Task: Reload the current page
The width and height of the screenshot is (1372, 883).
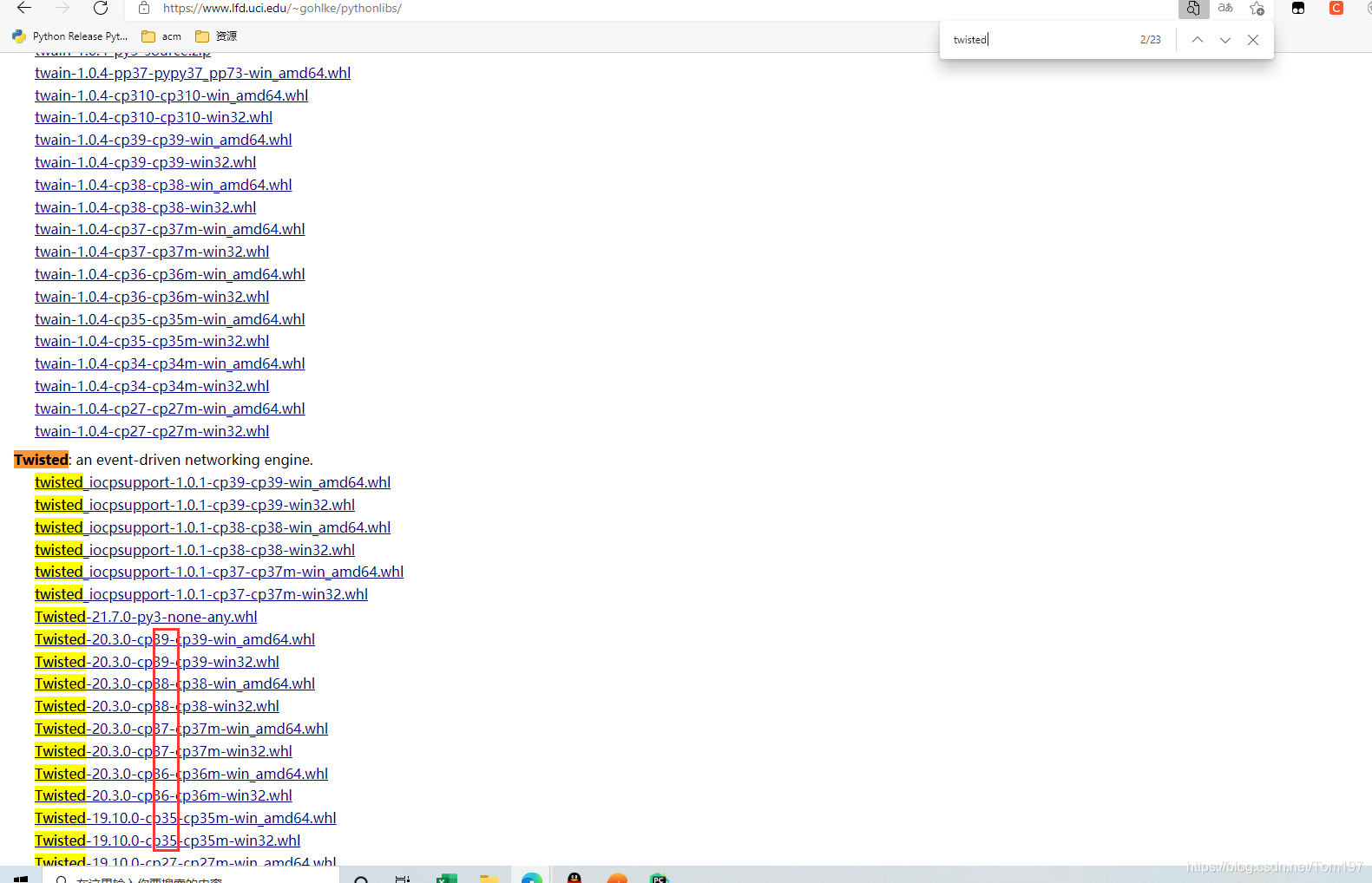Action: (101, 8)
